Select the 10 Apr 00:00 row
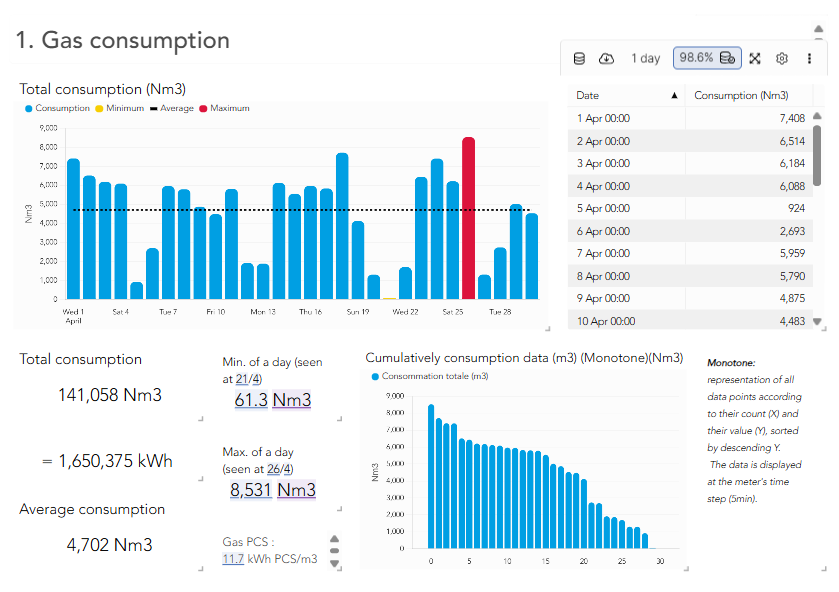This screenshot has width=839, height=592. (x=690, y=321)
